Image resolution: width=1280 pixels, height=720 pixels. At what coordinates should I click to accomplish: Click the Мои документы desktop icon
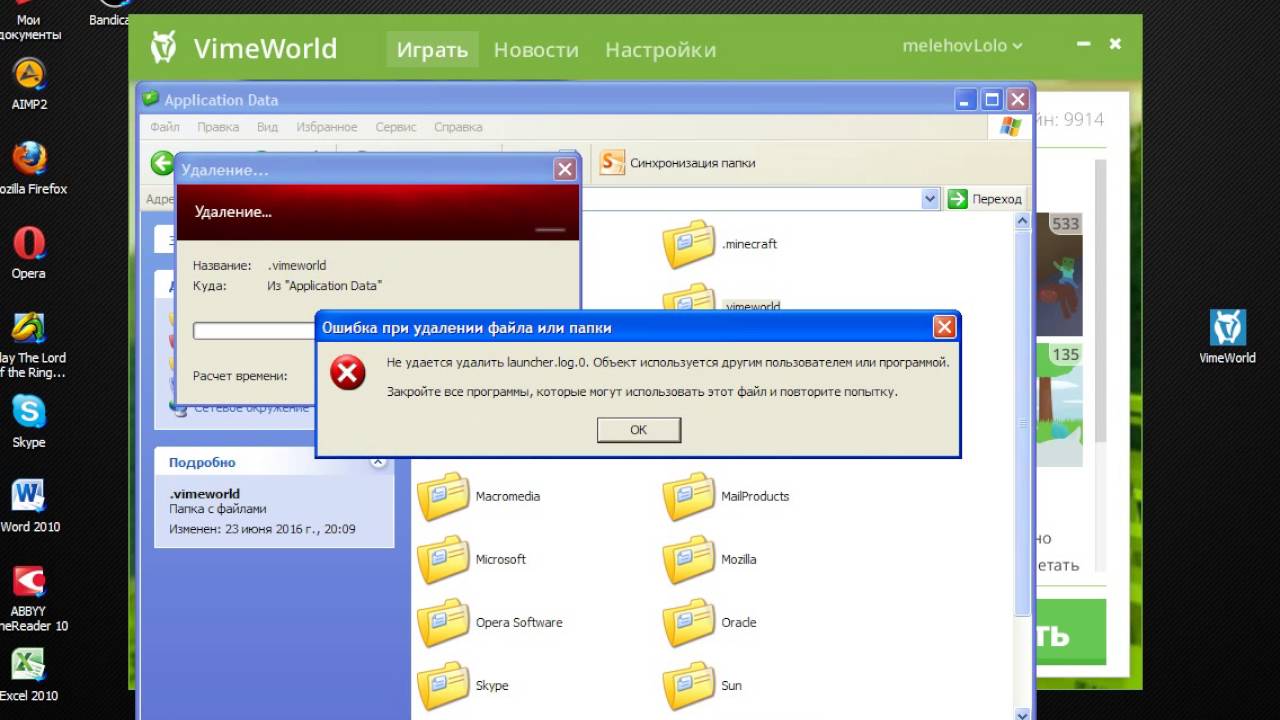[30, 20]
